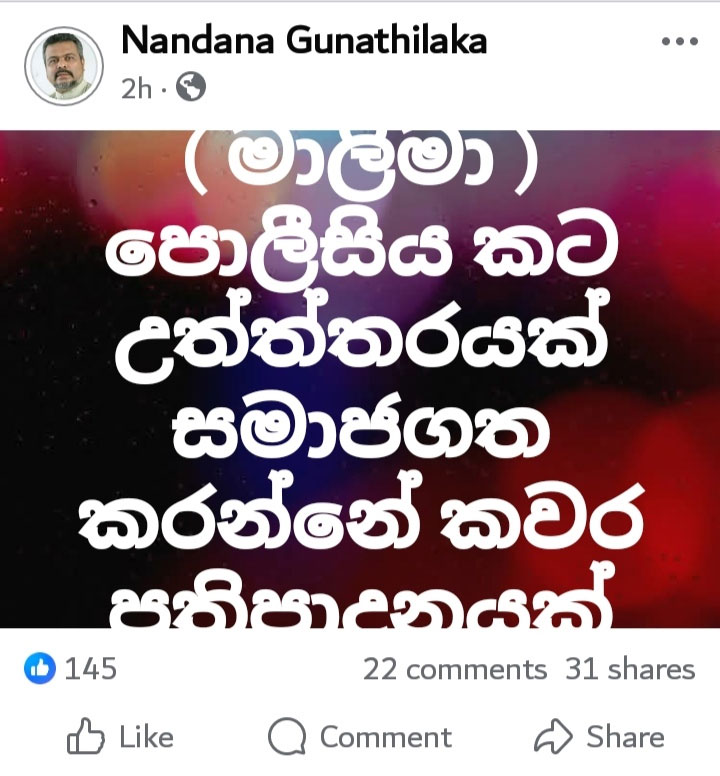Show the 22 comments

tap(455, 670)
